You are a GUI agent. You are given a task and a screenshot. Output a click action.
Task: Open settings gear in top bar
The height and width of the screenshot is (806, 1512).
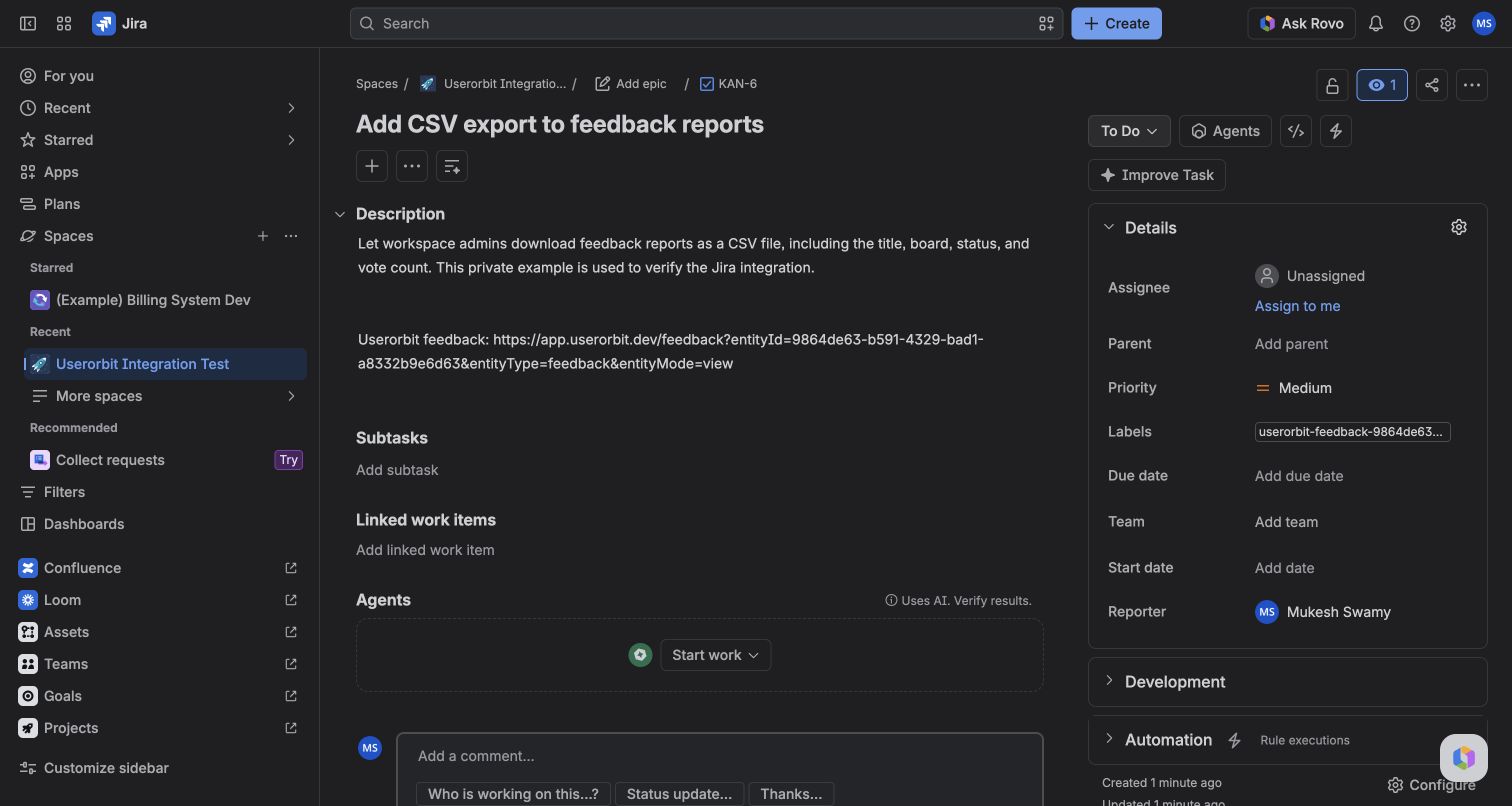[1448, 23]
